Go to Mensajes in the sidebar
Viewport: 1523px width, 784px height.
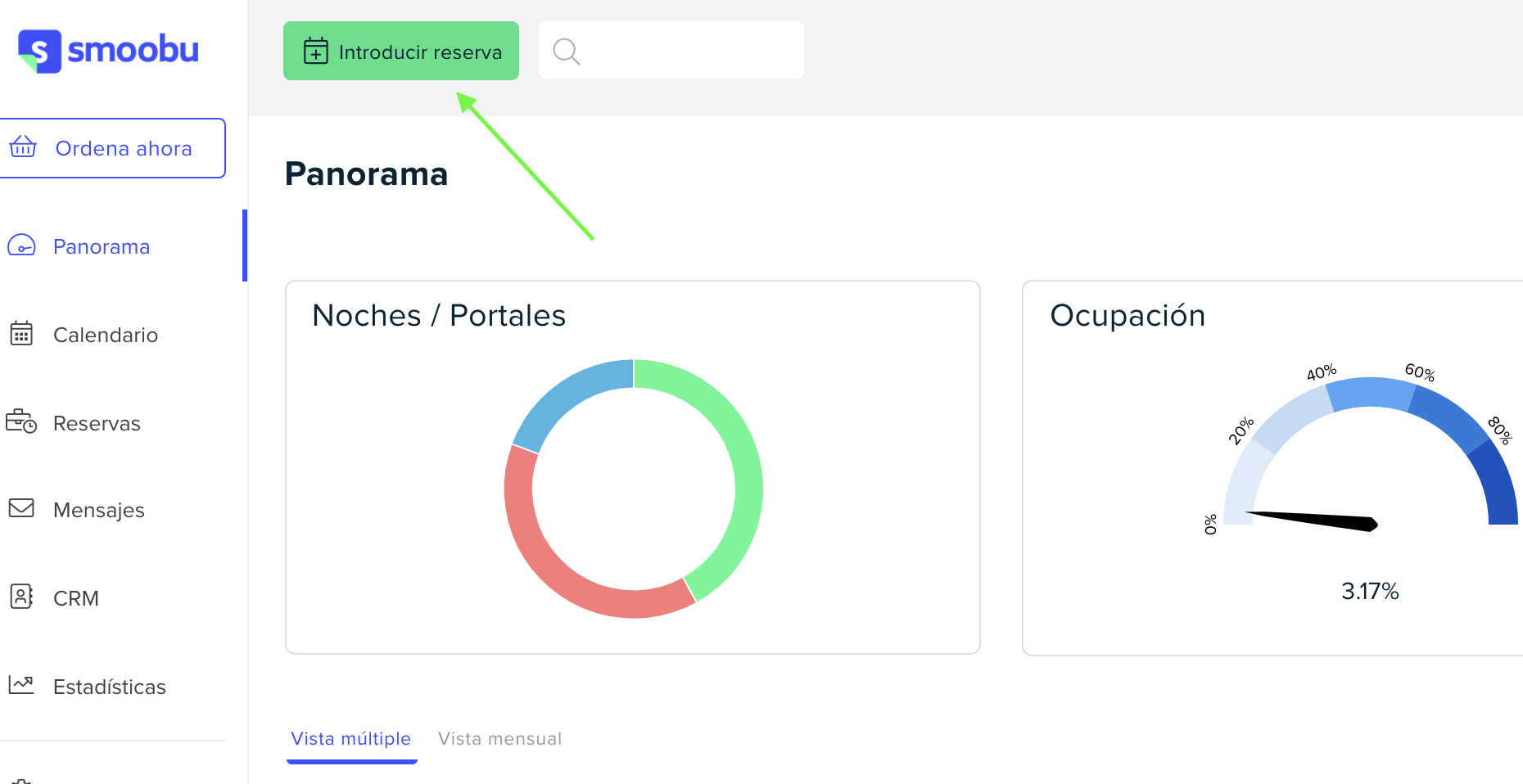pyautogui.click(x=99, y=510)
